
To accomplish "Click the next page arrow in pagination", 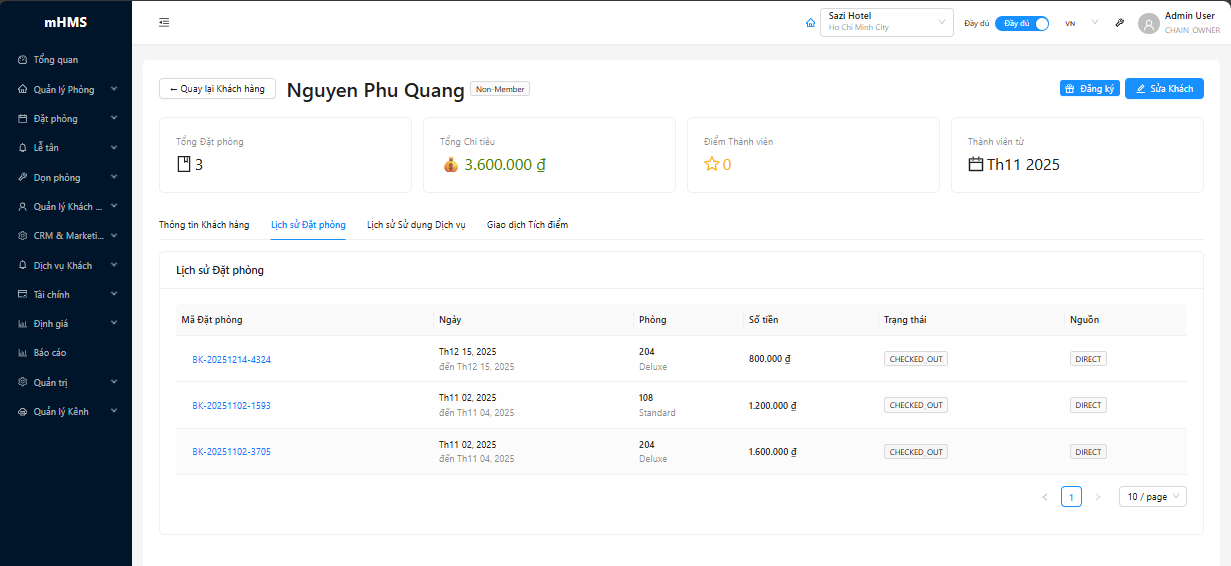I will click(x=1097, y=497).
